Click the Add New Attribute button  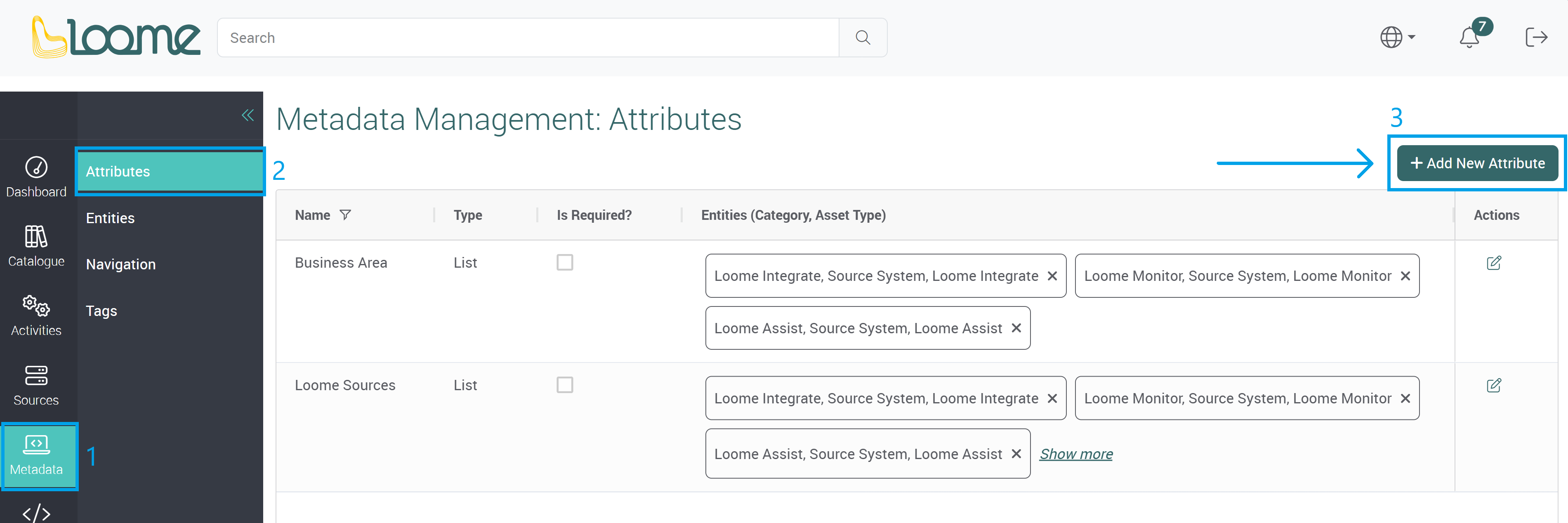[x=1477, y=163]
